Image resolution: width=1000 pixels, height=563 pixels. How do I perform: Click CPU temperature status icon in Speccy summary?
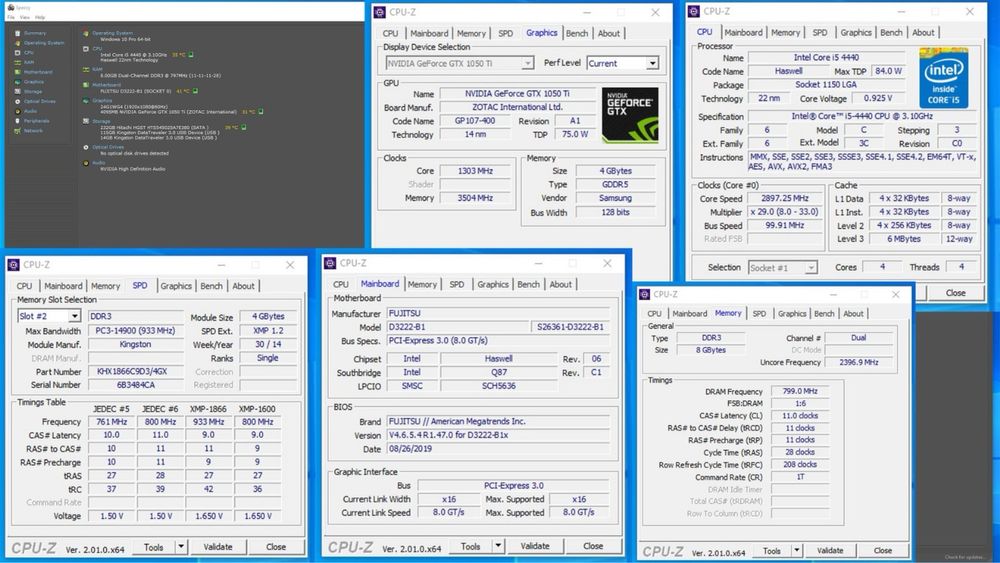[191, 55]
